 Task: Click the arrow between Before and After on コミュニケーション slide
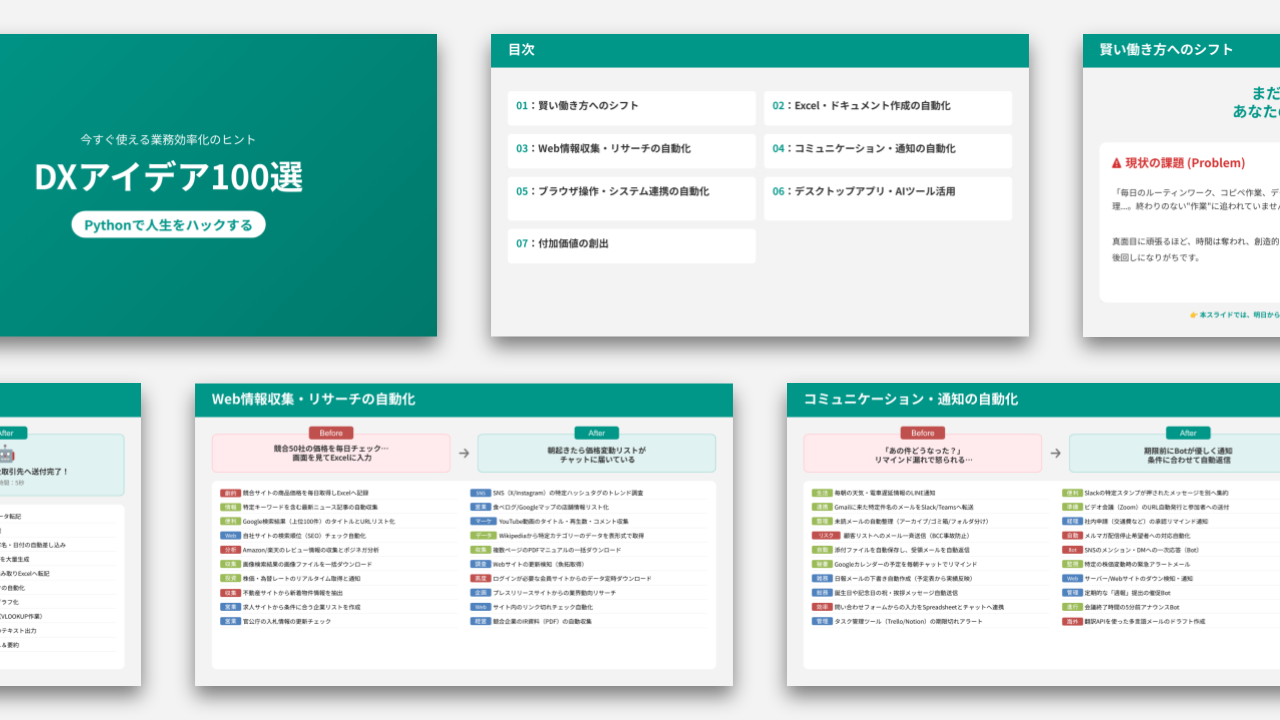1056,453
